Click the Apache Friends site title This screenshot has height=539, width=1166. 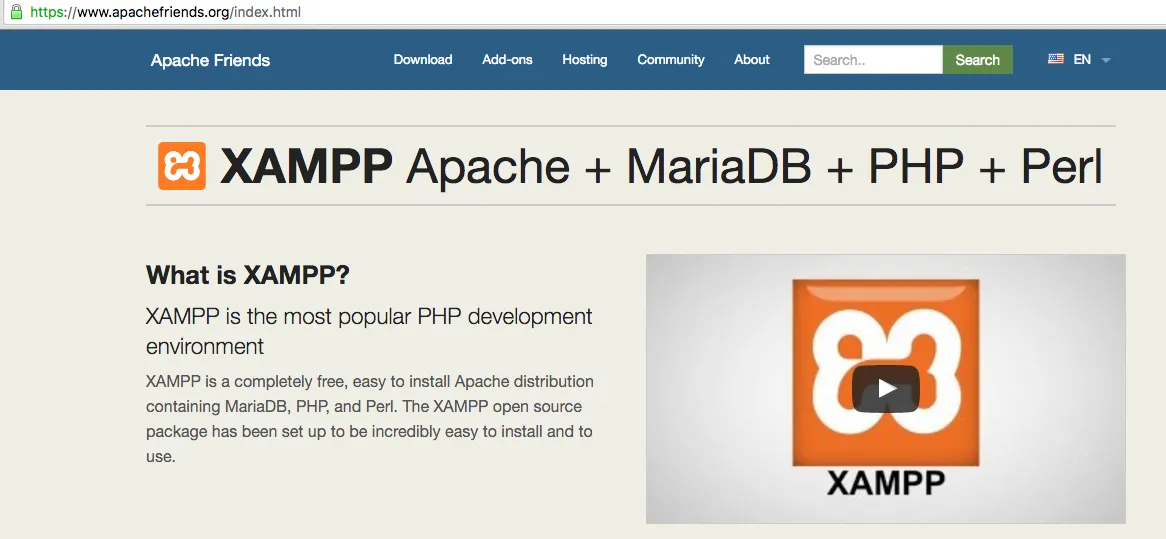tap(210, 60)
